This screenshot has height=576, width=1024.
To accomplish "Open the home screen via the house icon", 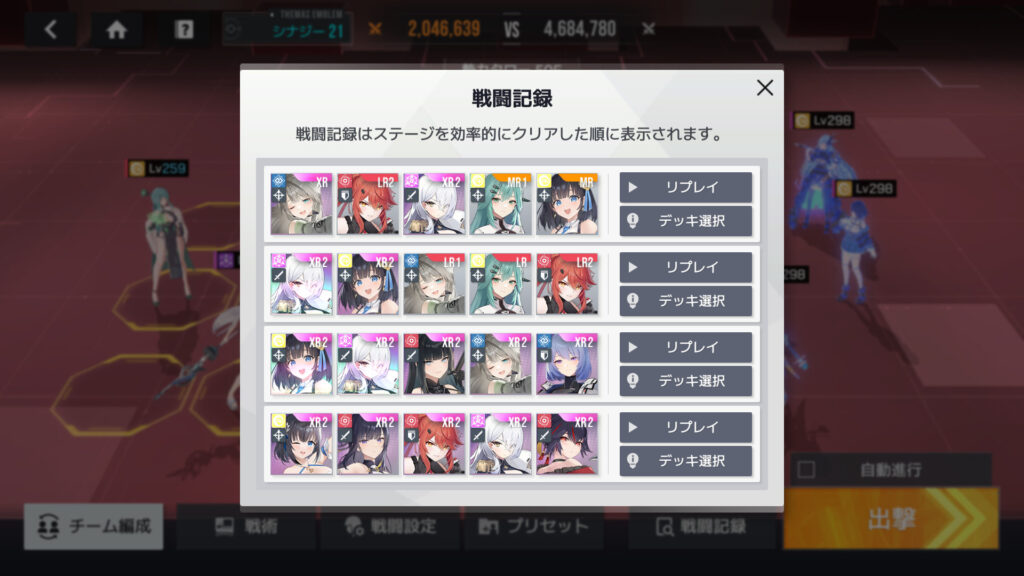I will tap(117, 29).
